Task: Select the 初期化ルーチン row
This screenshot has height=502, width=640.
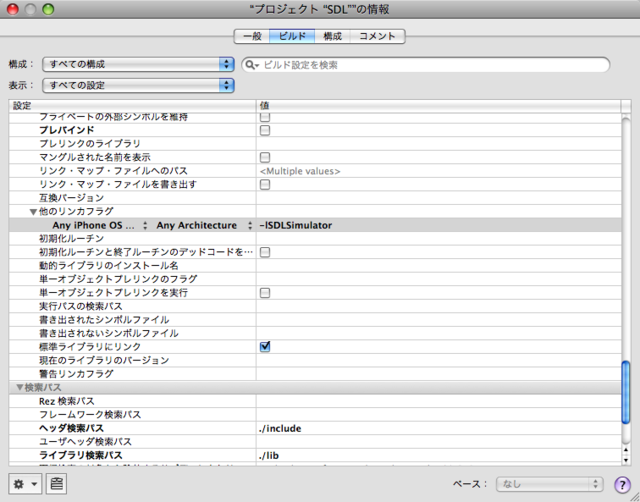Action: click(x=315, y=239)
